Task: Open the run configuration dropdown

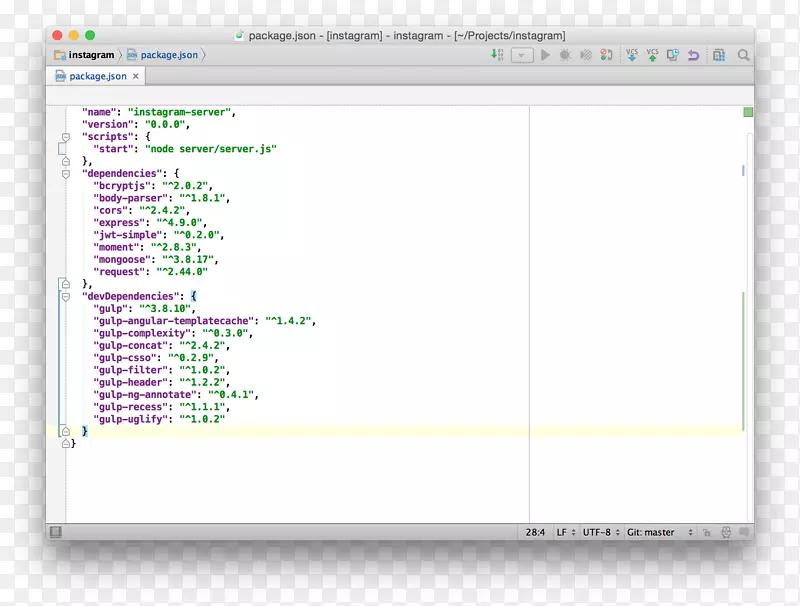Action: point(522,56)
